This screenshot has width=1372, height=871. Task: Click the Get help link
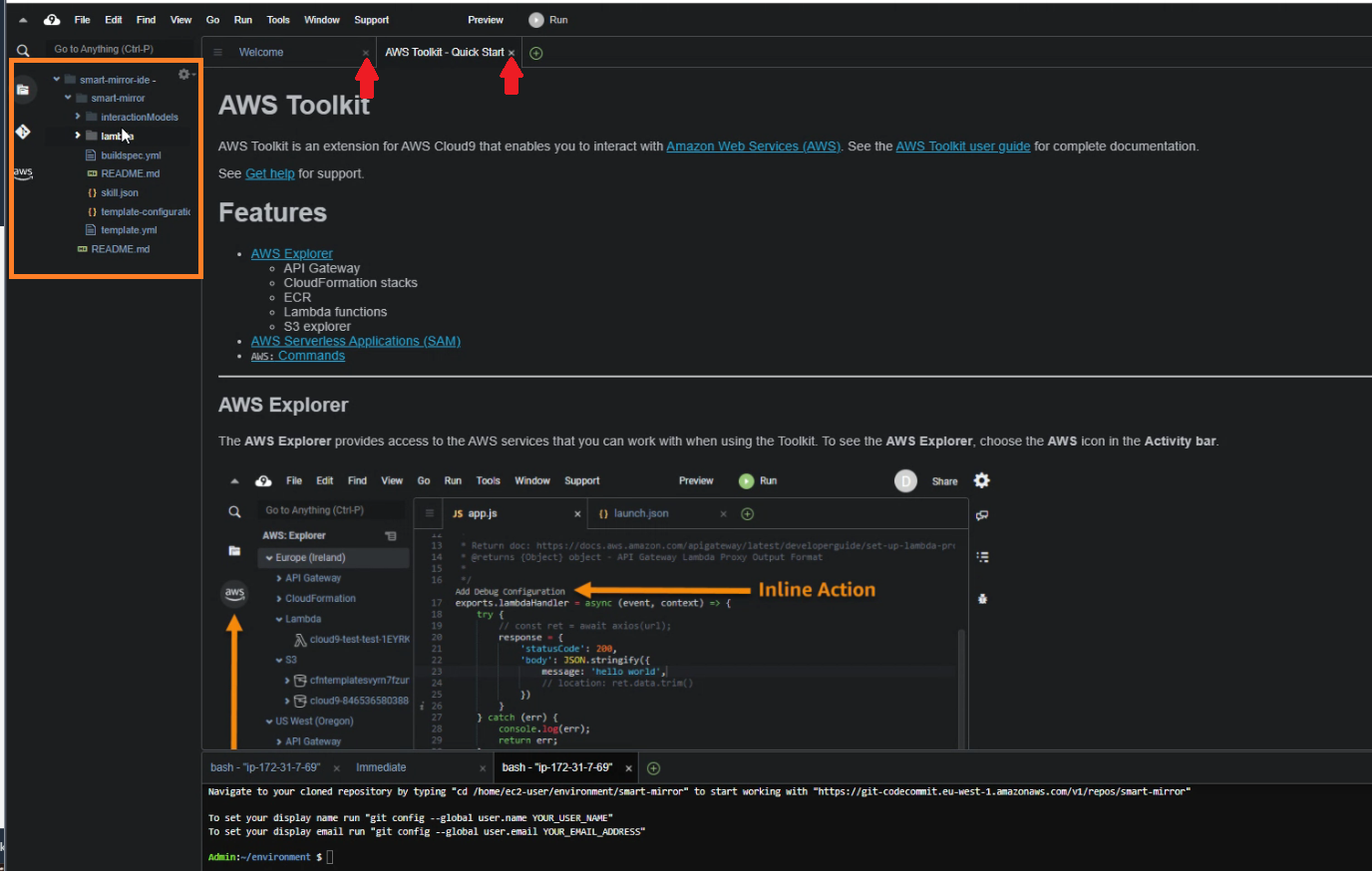(270, 173)
